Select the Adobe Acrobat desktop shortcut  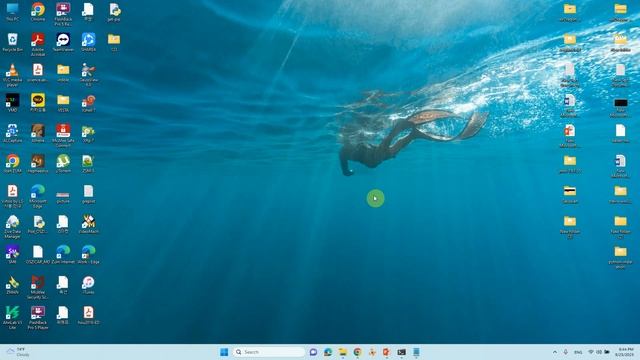[38, 44]
